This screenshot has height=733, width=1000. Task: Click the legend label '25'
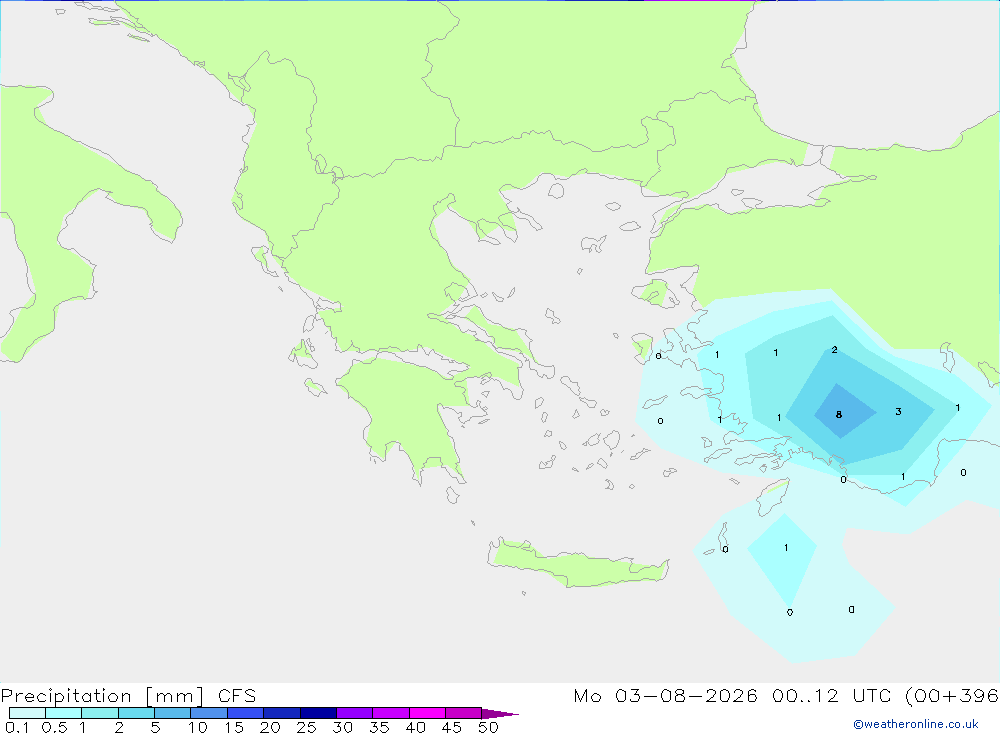click(306, 727)
